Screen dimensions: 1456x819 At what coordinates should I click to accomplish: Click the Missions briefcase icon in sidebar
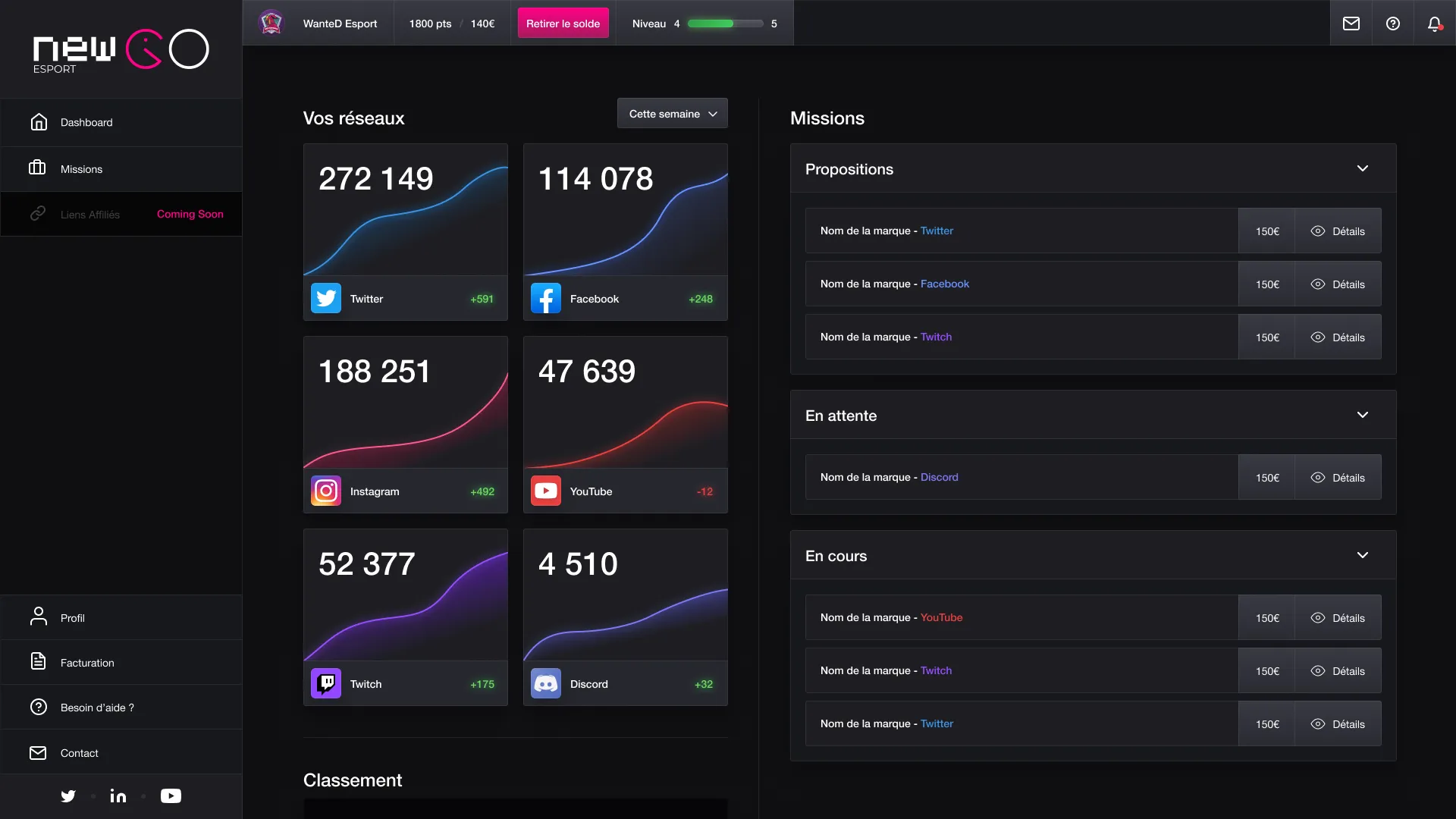click(x=37, y=168)
